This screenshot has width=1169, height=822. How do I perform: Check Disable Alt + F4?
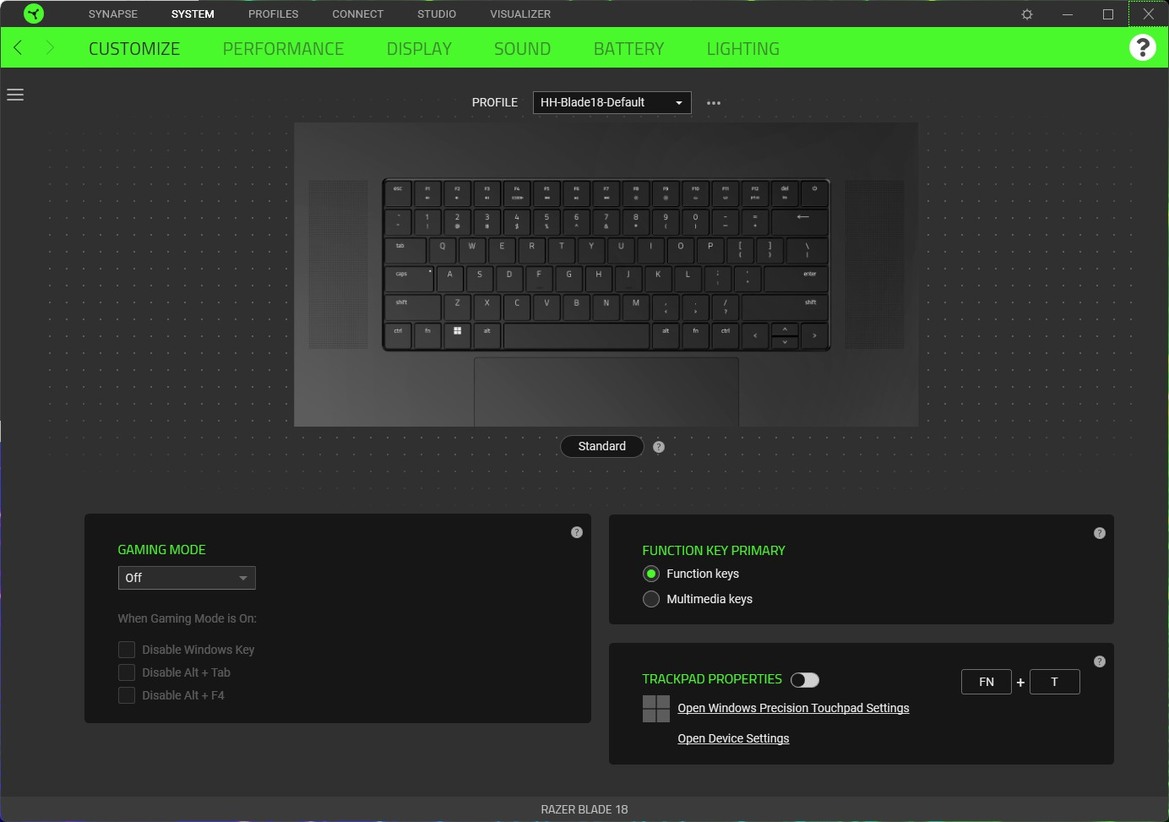(127, 695)
